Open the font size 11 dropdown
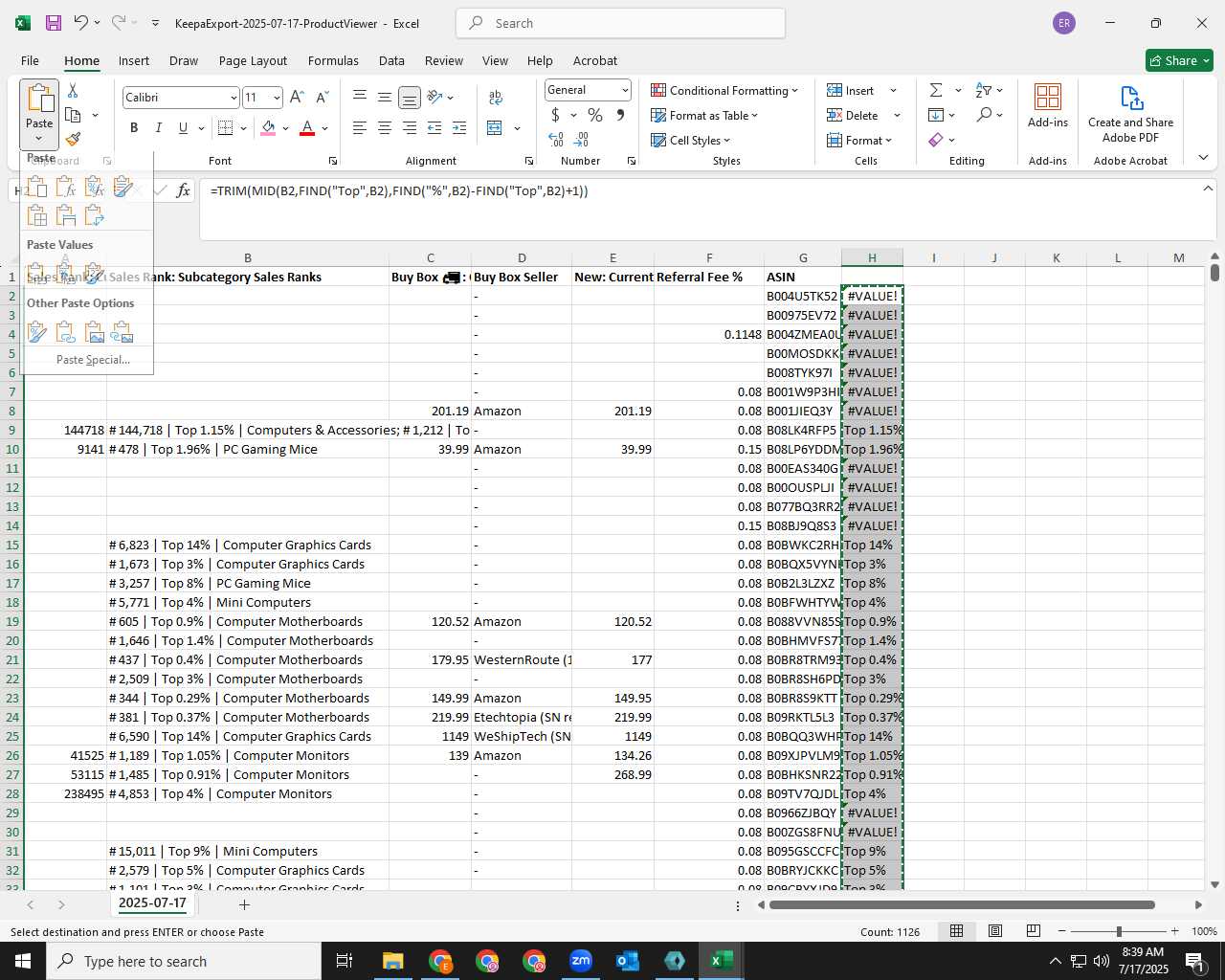 pyautogui.click(x=277, y=98)
